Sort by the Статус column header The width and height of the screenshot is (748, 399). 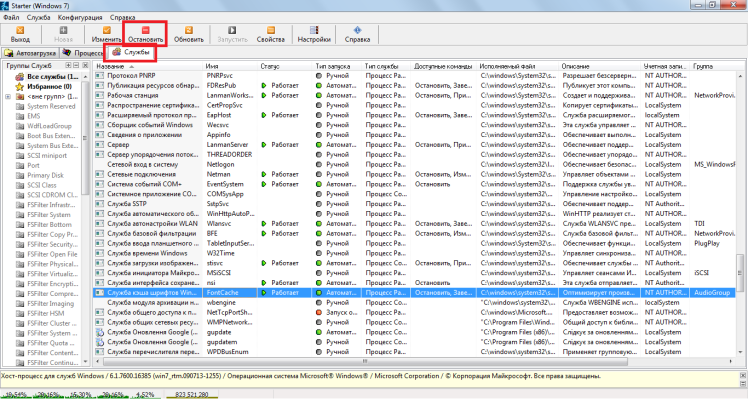pos(285,66)
